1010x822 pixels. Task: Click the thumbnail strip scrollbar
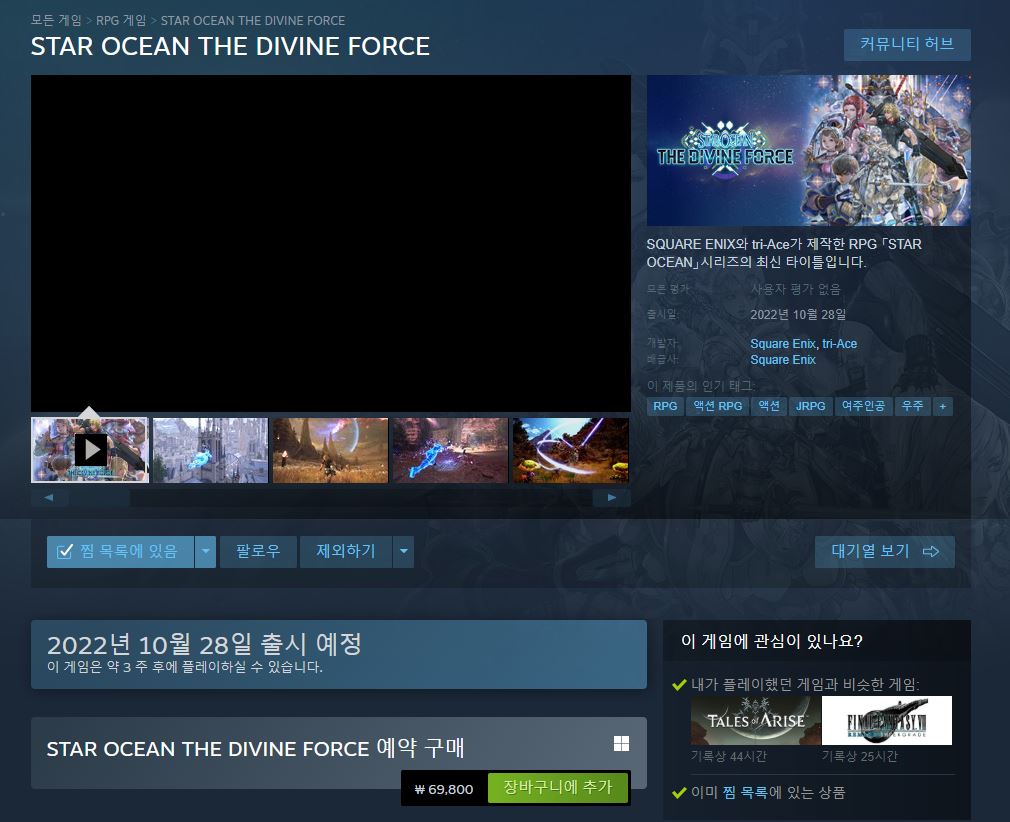click(x=330, y=497)
